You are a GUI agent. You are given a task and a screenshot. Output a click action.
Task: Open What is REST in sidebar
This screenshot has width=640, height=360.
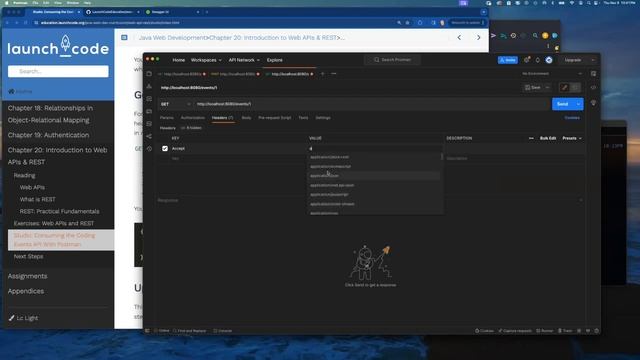[38, 200]
